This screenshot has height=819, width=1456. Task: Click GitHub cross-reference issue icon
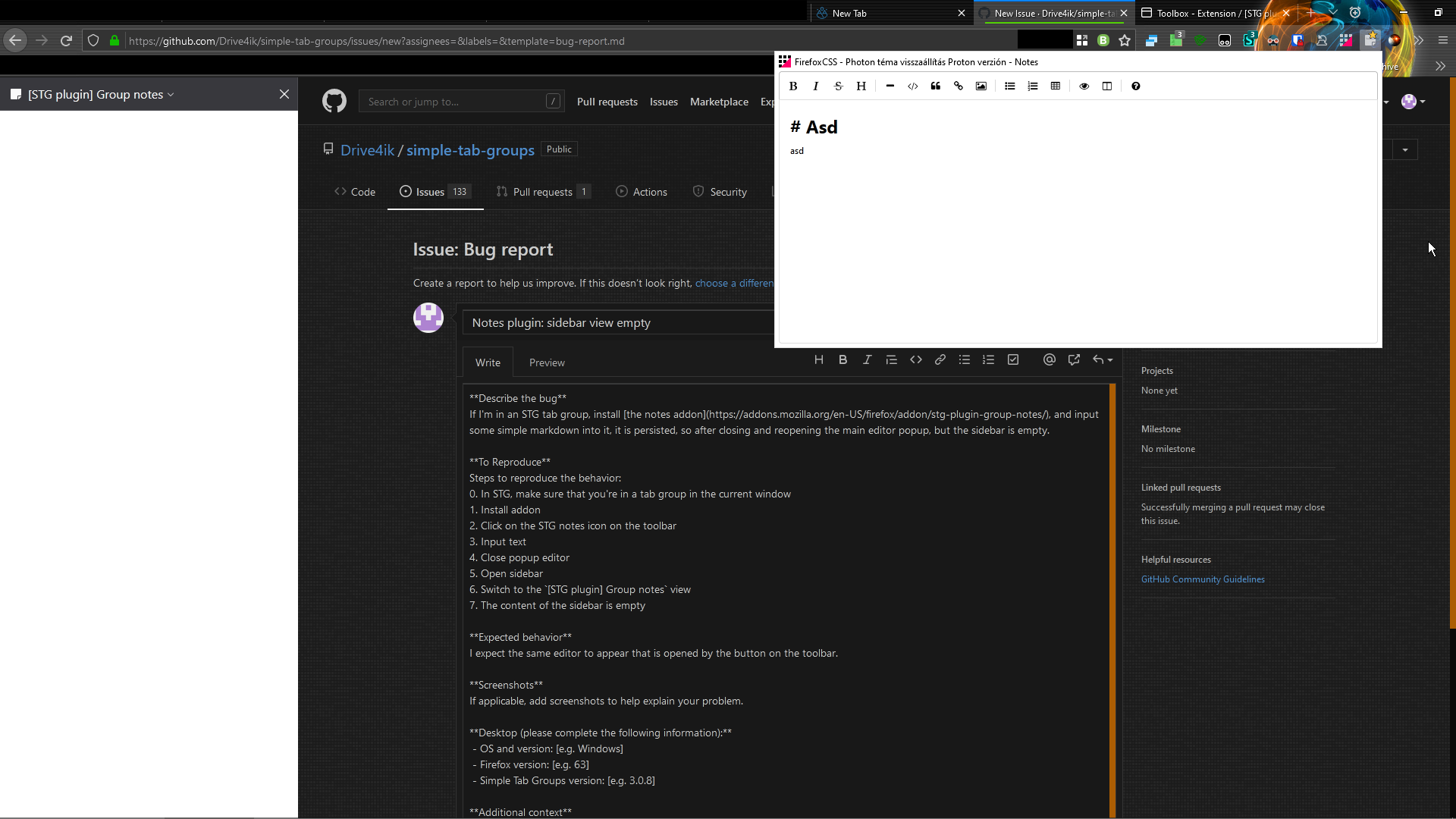pyautogui.click(x=1074, y=360)
